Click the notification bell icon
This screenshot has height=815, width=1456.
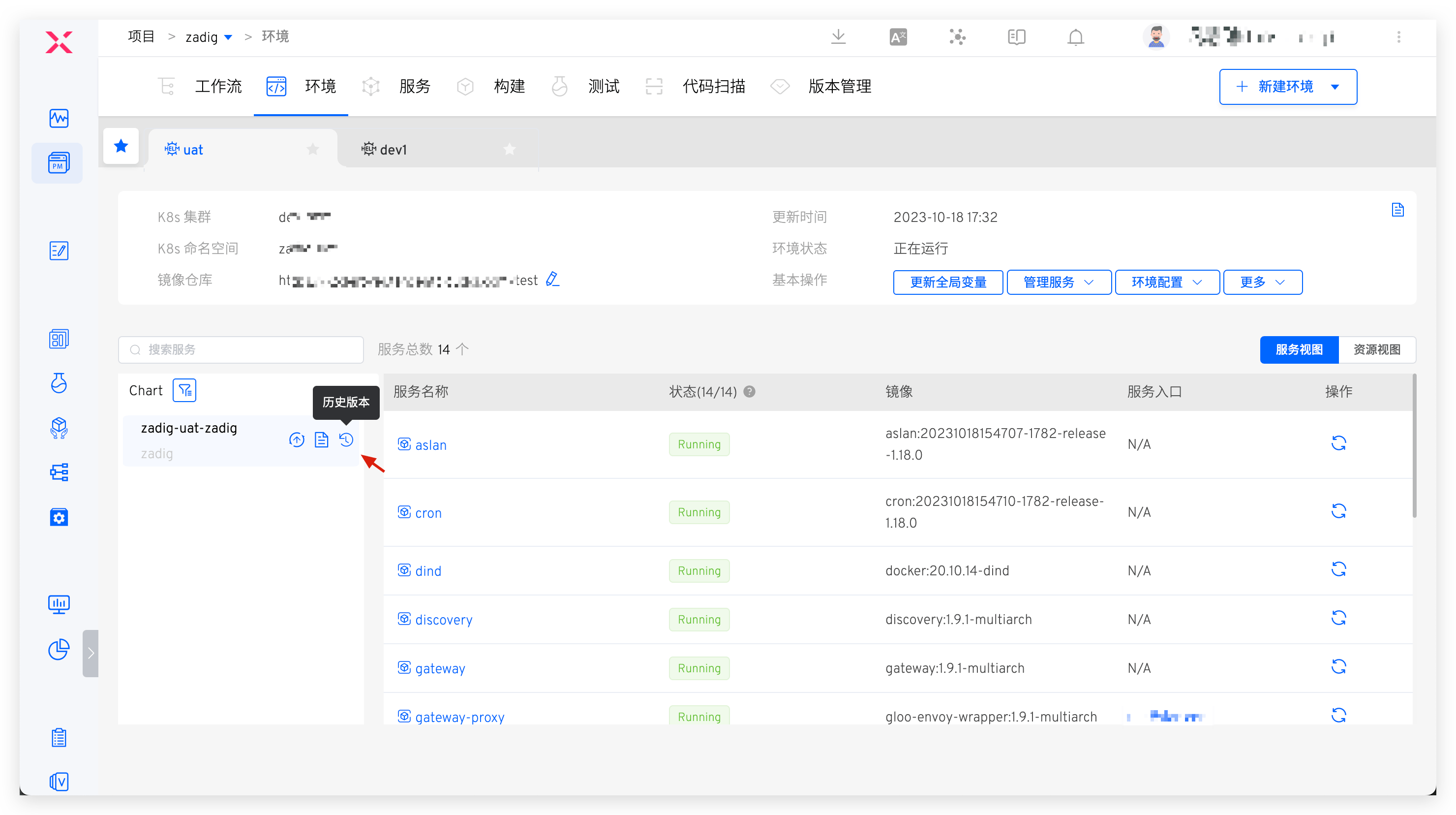(1075, 37)
